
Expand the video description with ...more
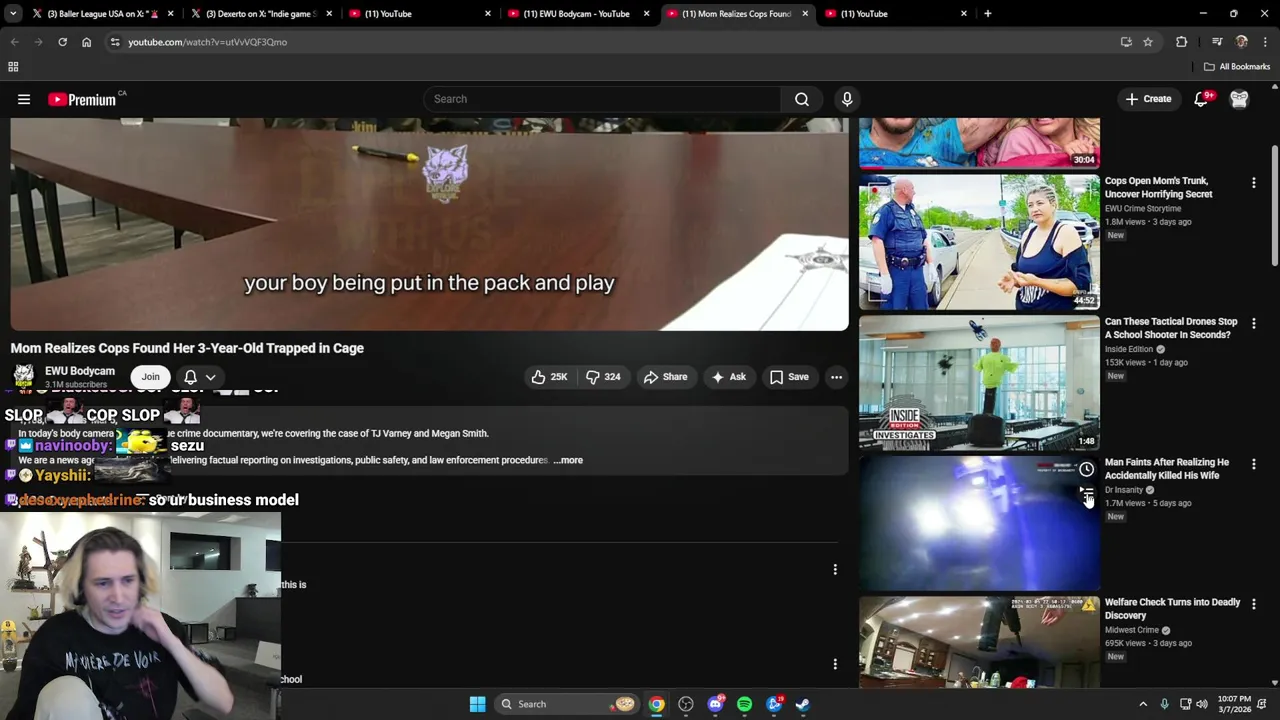coord(569,460)
